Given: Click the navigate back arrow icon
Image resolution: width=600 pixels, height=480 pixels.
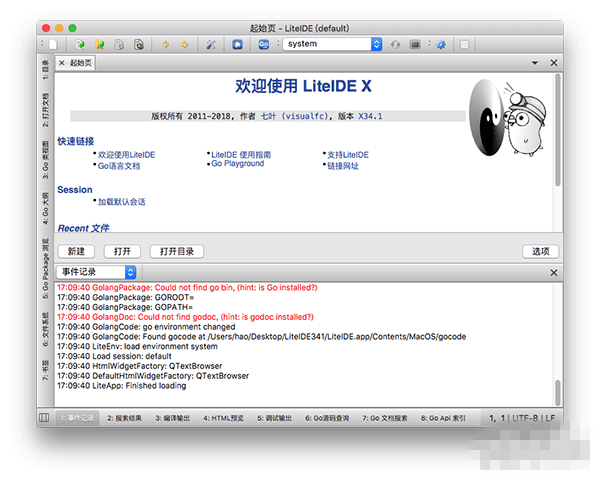Looking at the screenshot, I should (x=166, y=44).
